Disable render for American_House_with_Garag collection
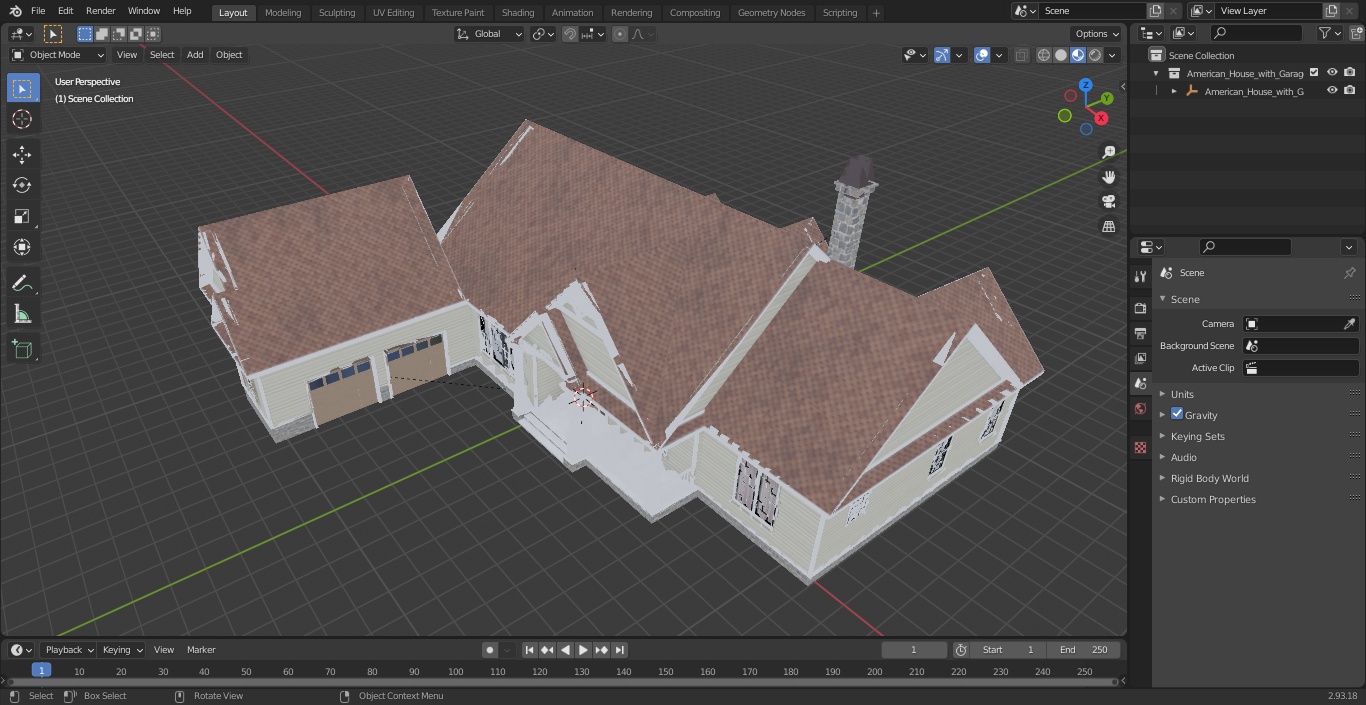 click(1350, 73)
